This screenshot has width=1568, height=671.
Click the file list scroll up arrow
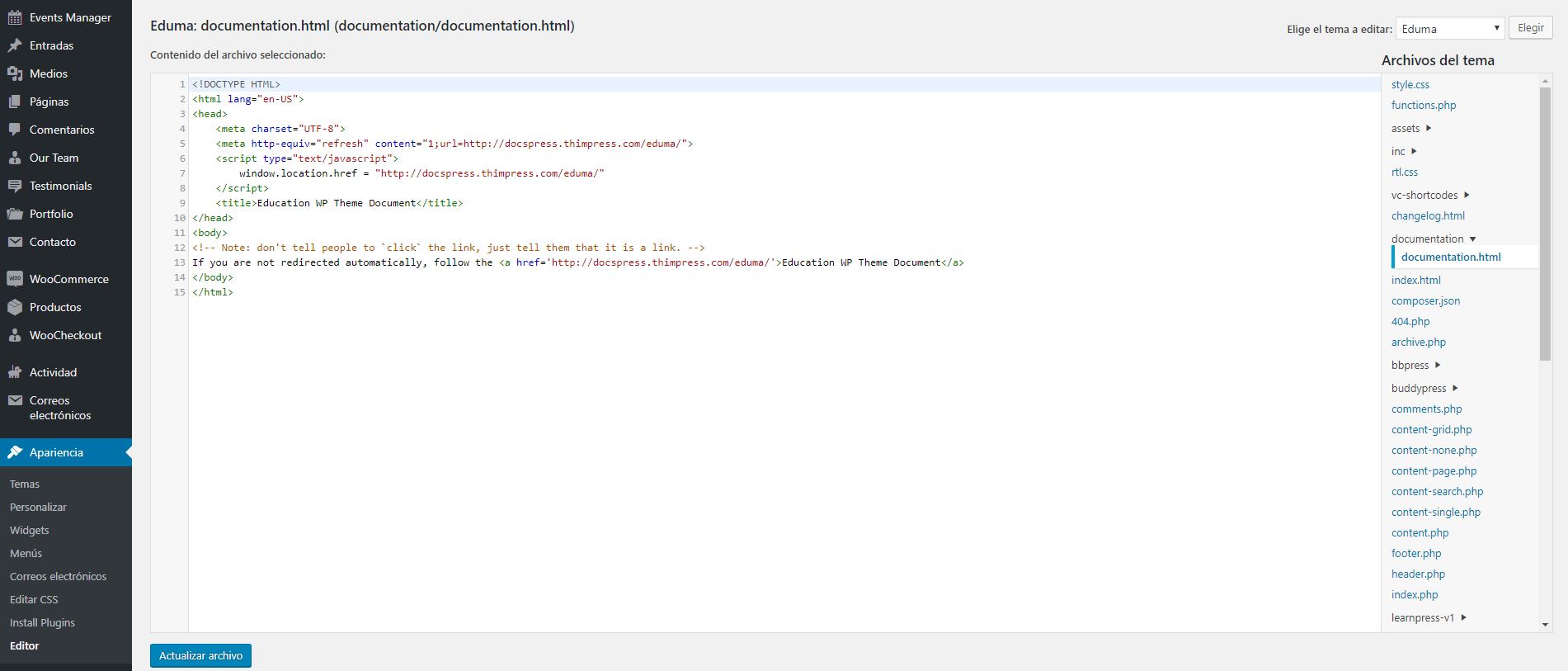[1545, 81]
